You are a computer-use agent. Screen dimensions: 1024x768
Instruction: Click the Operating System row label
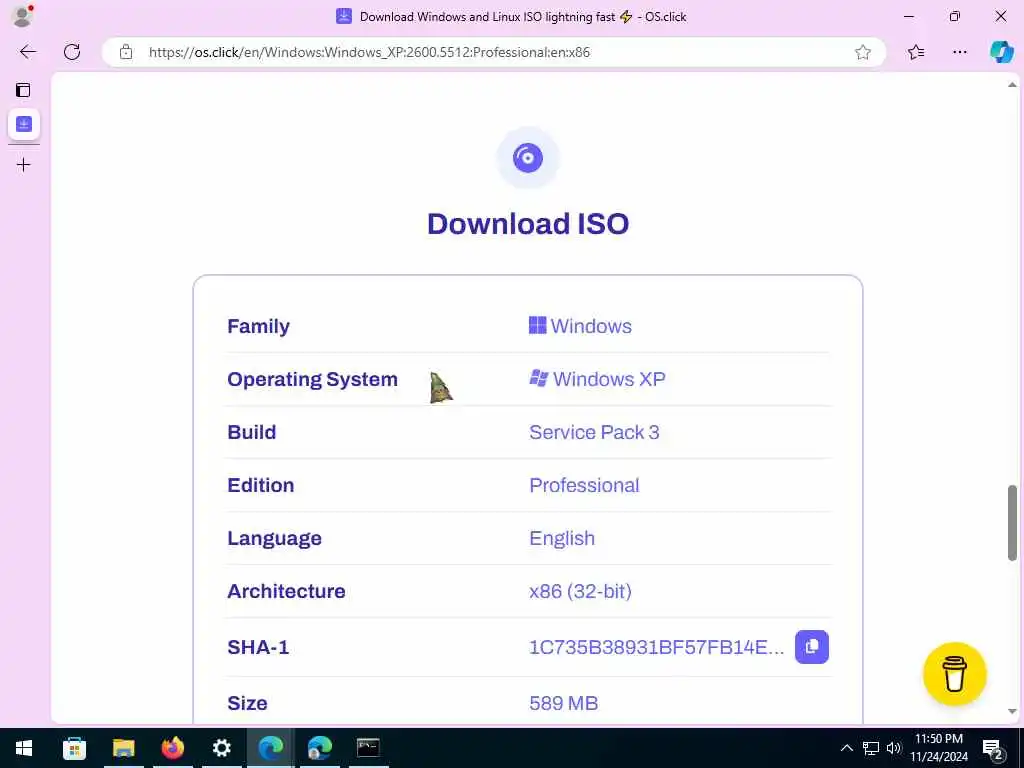click(312, 379)
